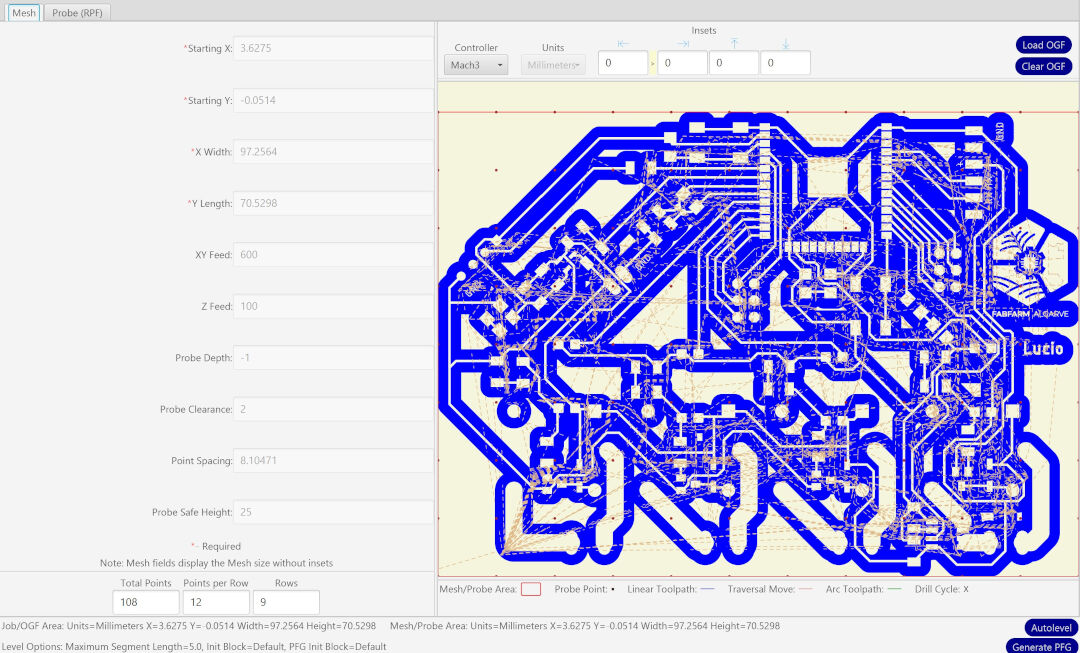Click the Clear OGF button
This screenshot has width=1080, height=653.
(x=1043, y=66)
